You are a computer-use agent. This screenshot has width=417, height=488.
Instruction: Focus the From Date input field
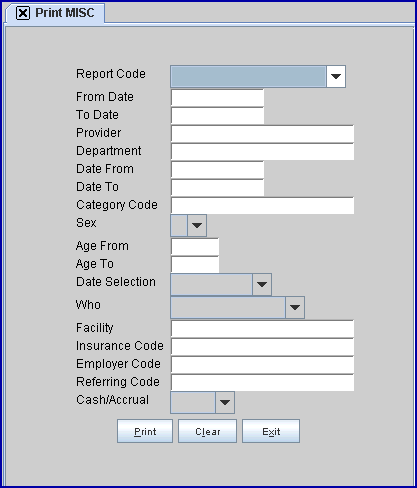coord(218,98)
